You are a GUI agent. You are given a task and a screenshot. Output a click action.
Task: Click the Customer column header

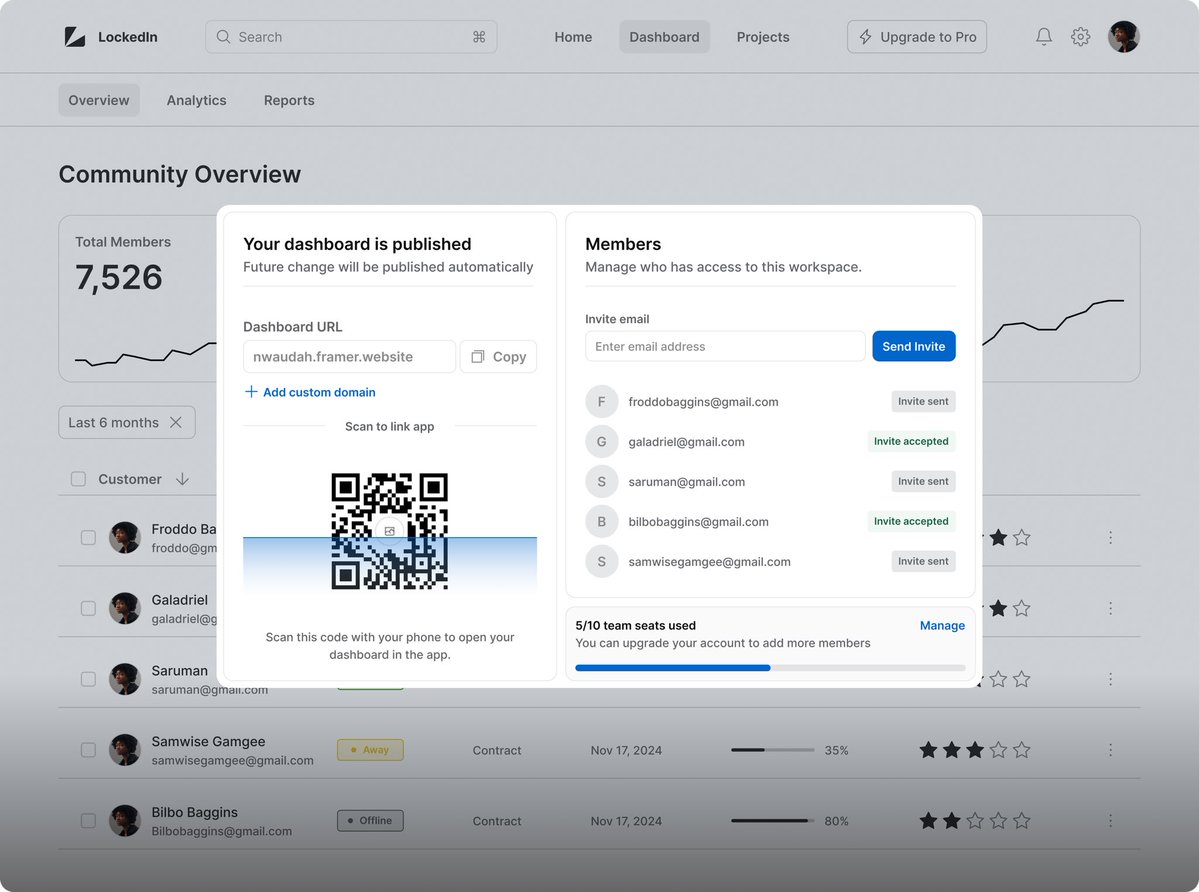click(130, 479)
